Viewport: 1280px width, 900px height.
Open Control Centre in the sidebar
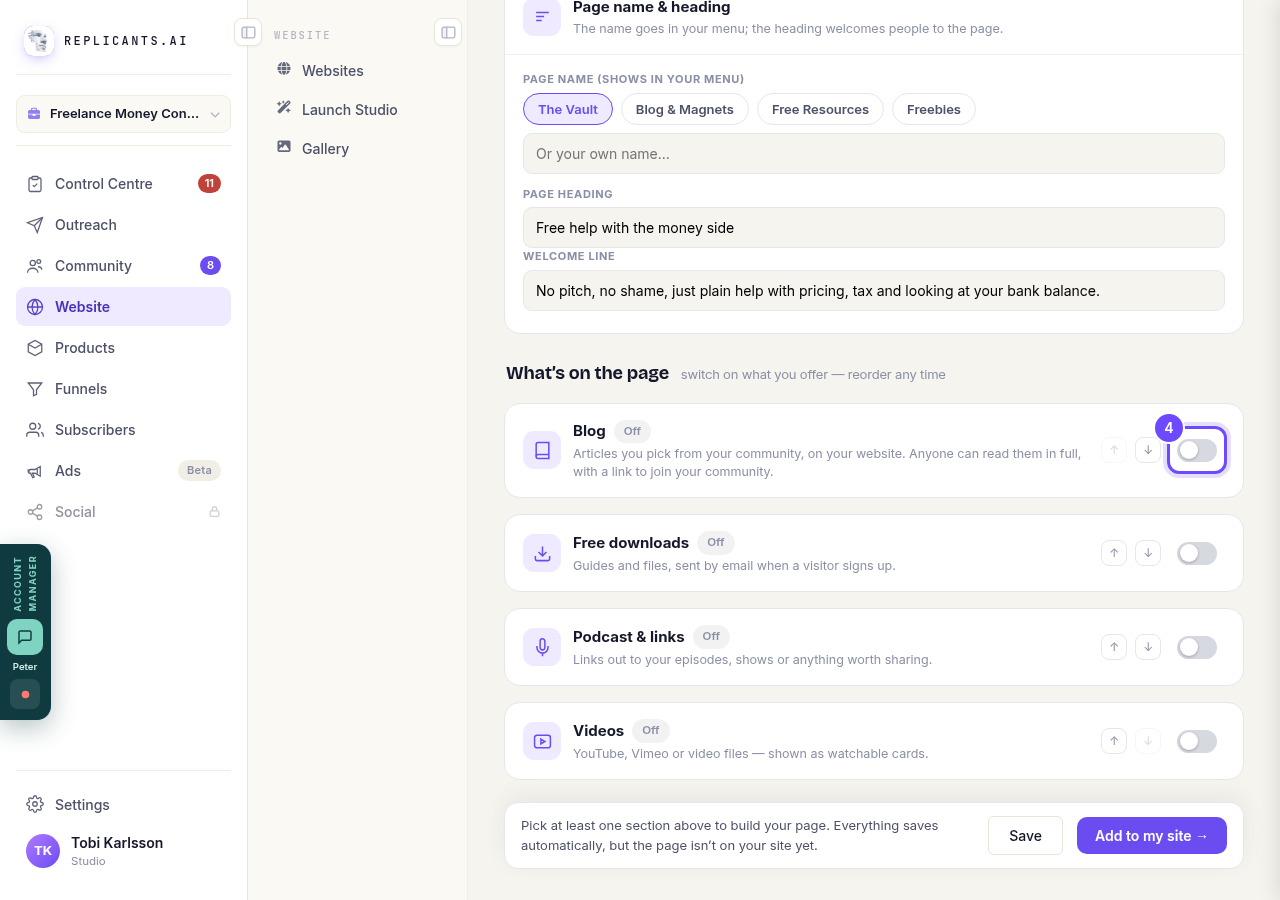coord(123,184)
